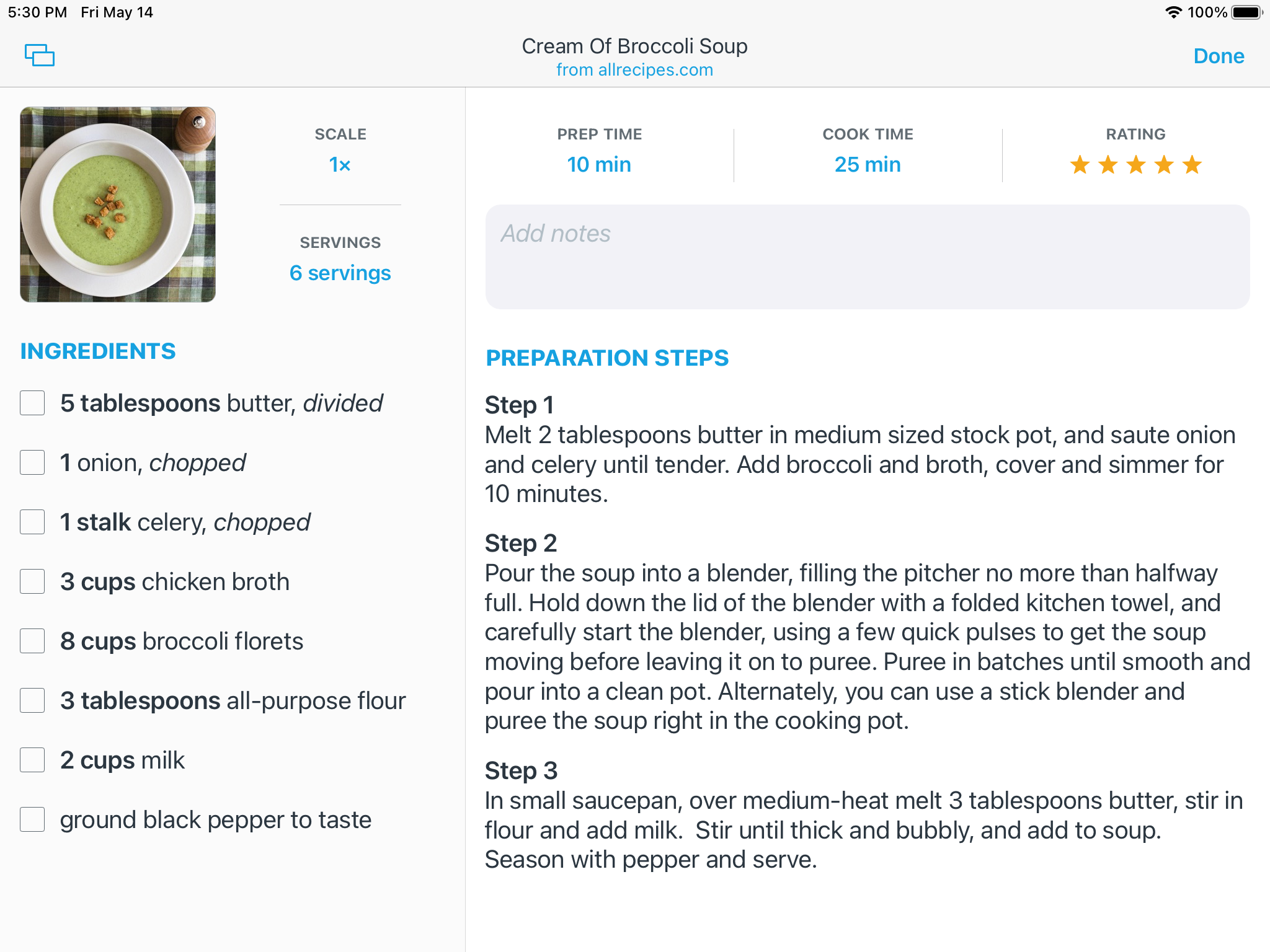Set rating to the first star
This screenshot has width=1270, height=952.
click(1080, 165)
